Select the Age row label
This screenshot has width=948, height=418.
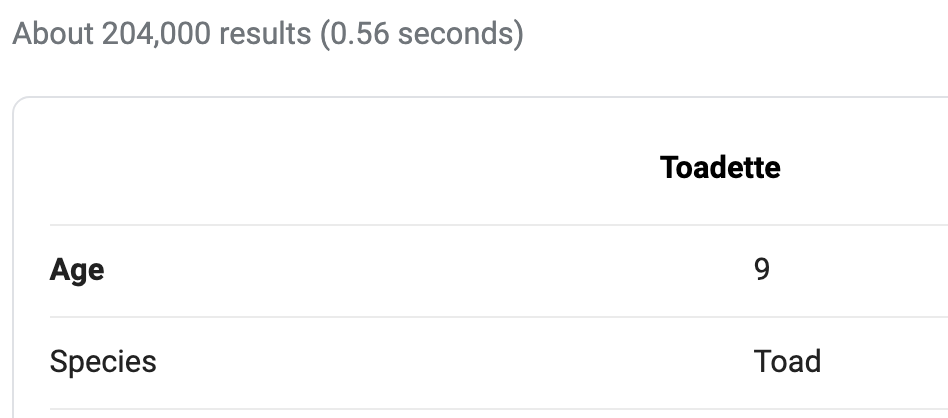pyautogui.click(x=77, y=270)
